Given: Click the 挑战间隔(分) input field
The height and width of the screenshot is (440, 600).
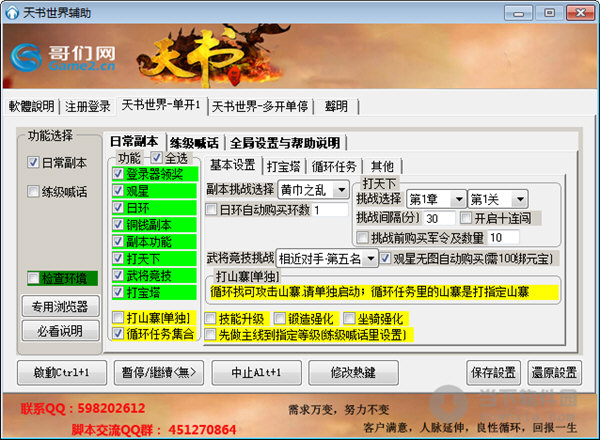Looking at the screenshot, I should 439,218.
